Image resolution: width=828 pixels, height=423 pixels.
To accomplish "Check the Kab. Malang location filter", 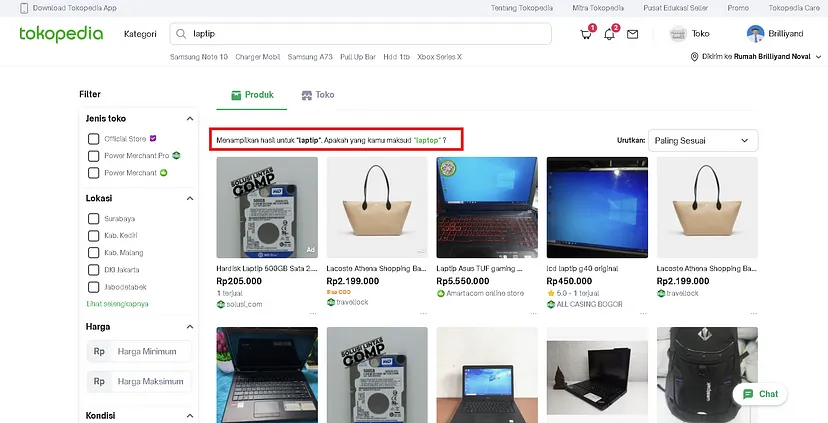I will point(93,252).
